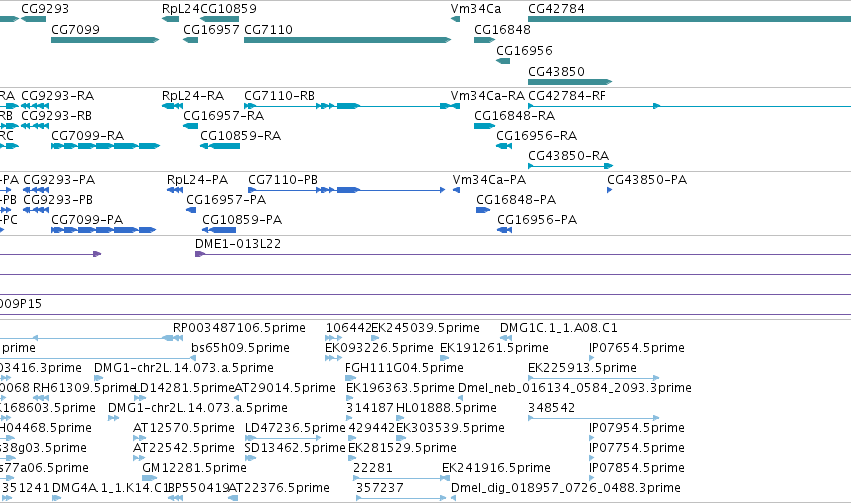Click the CG16957-RA transcript label
This screenshot has width=851, height=503.
[x=224, y=116]
